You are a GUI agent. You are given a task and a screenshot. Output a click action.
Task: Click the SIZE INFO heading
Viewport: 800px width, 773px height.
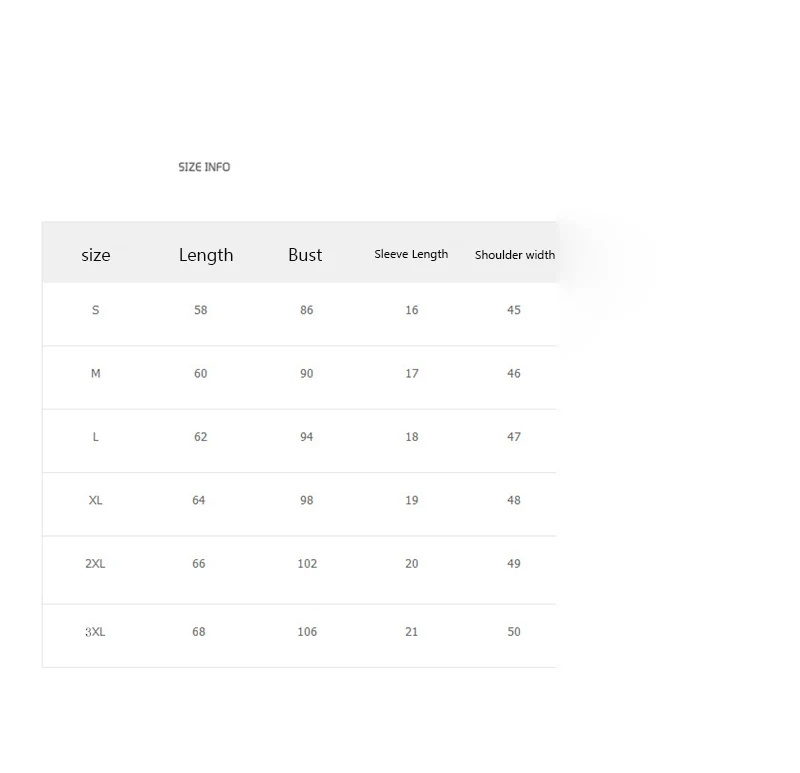(x=204, y=167)
